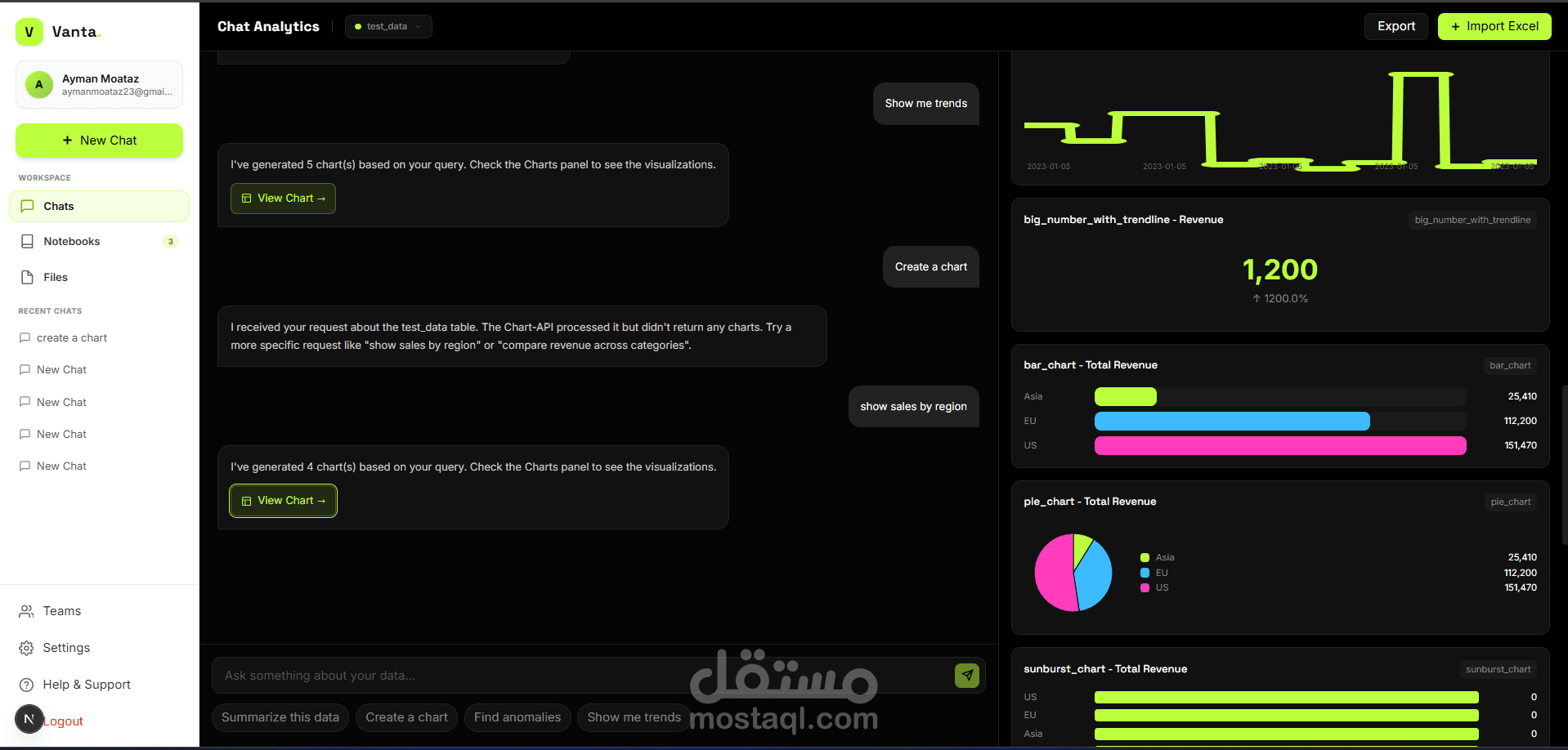The image size is (1568, 750).
Task: Click the '1200.0%' trend percentage
Action: point(1280,299)
